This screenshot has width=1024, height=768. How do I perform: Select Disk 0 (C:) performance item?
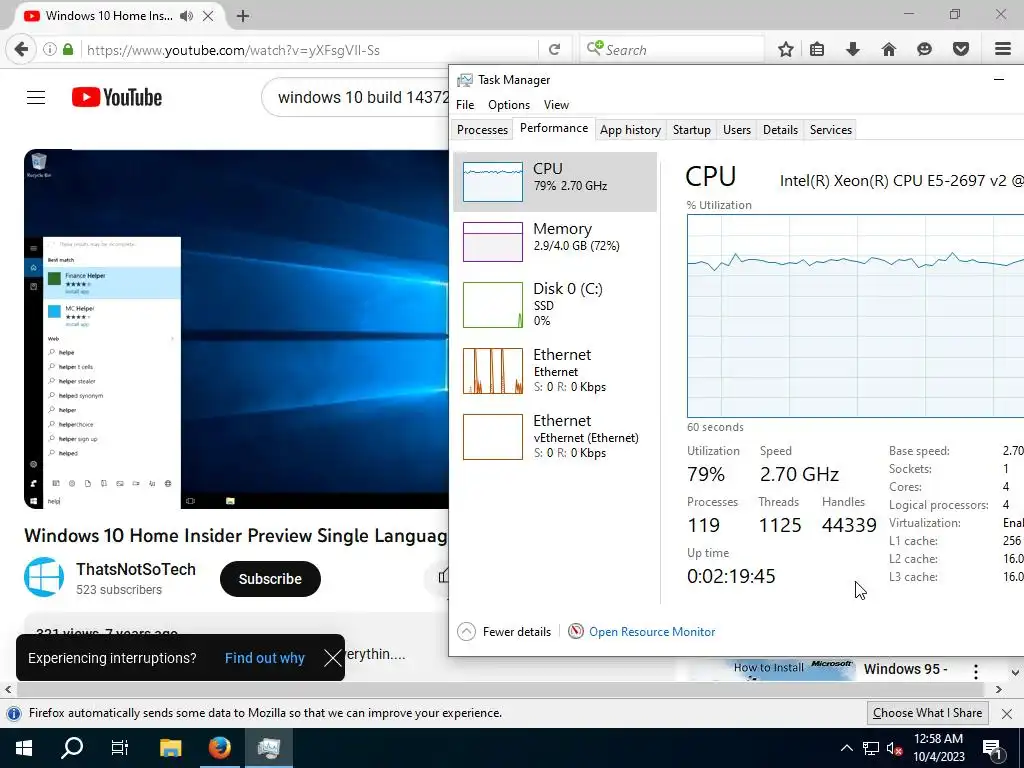coord(555,304)
